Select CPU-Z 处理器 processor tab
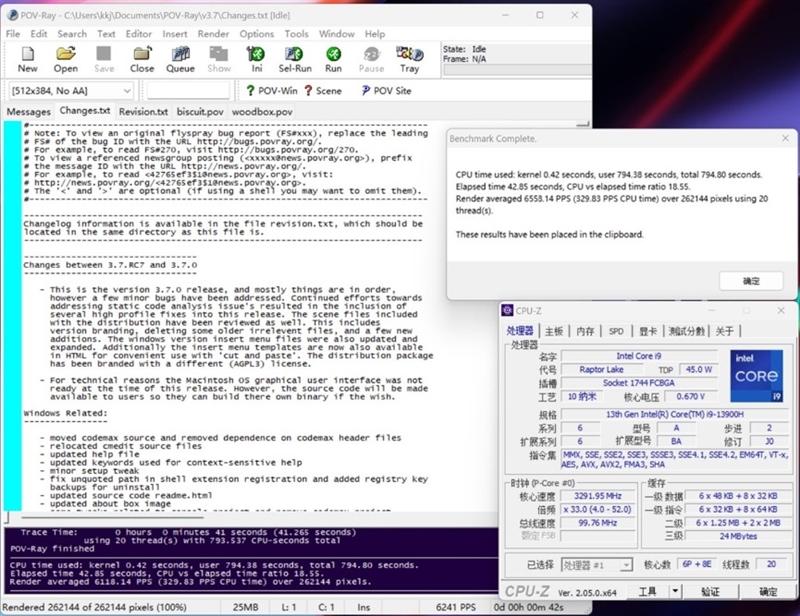The width and height of the screenshot is (800, 616). coord(520,331)
